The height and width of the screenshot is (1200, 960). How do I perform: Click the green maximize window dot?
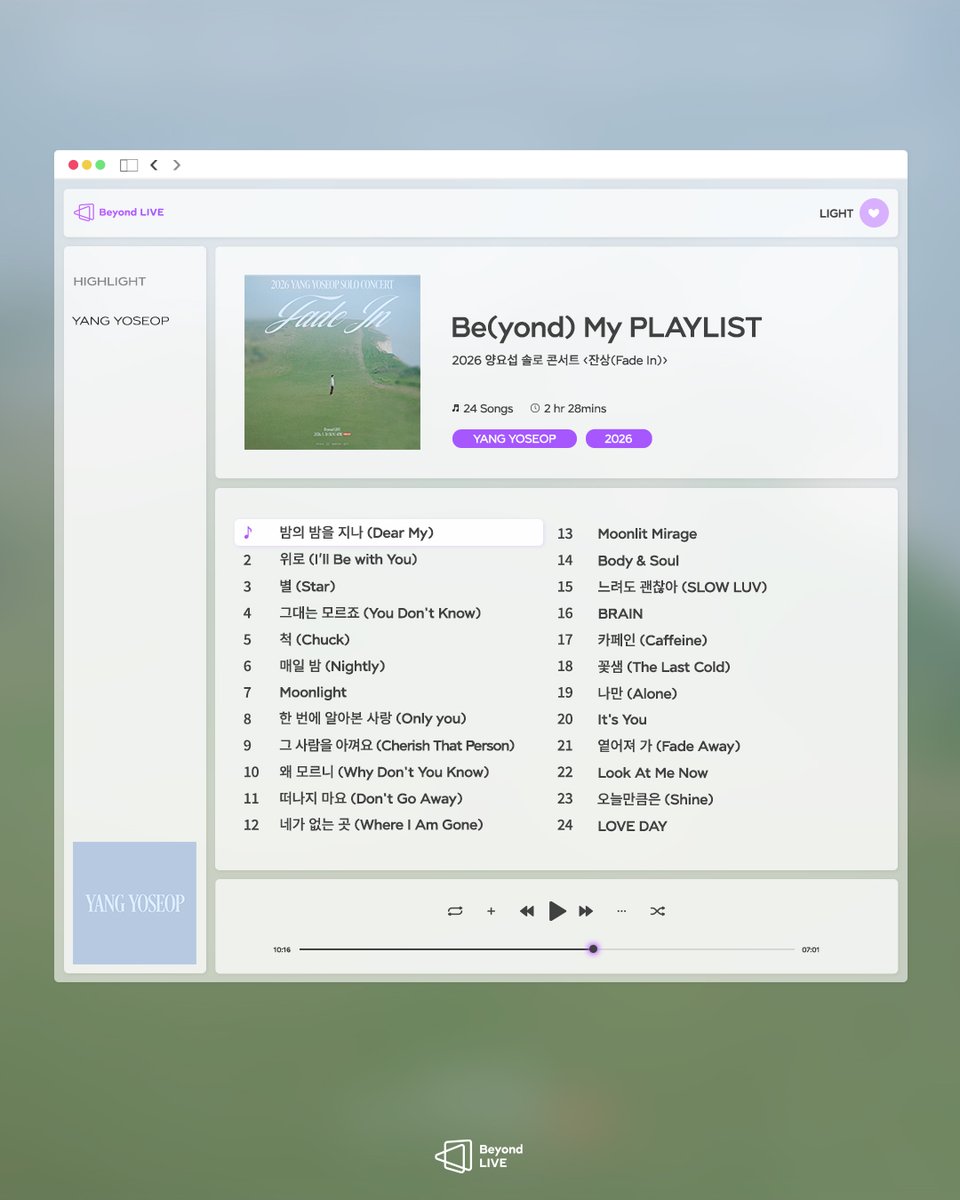pos(100,165)
